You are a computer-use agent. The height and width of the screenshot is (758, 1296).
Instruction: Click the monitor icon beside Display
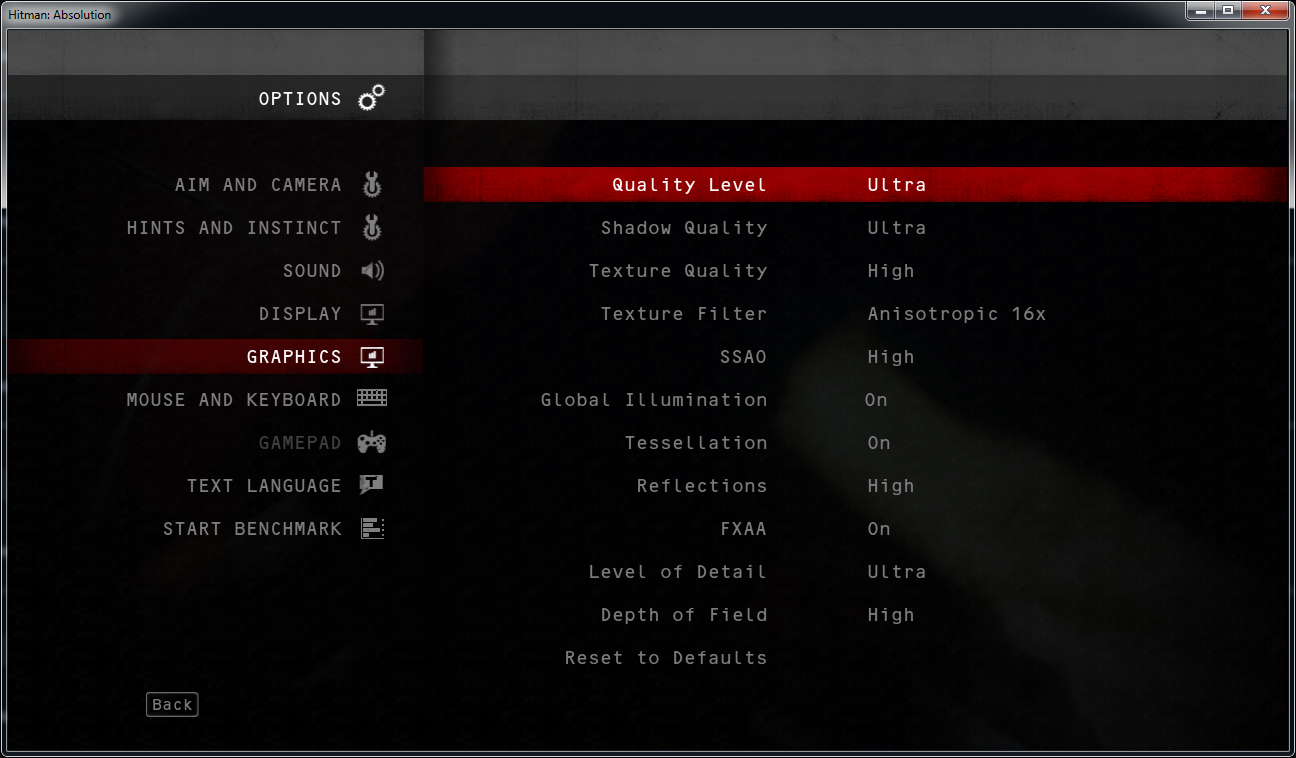[x=372, y=314]
